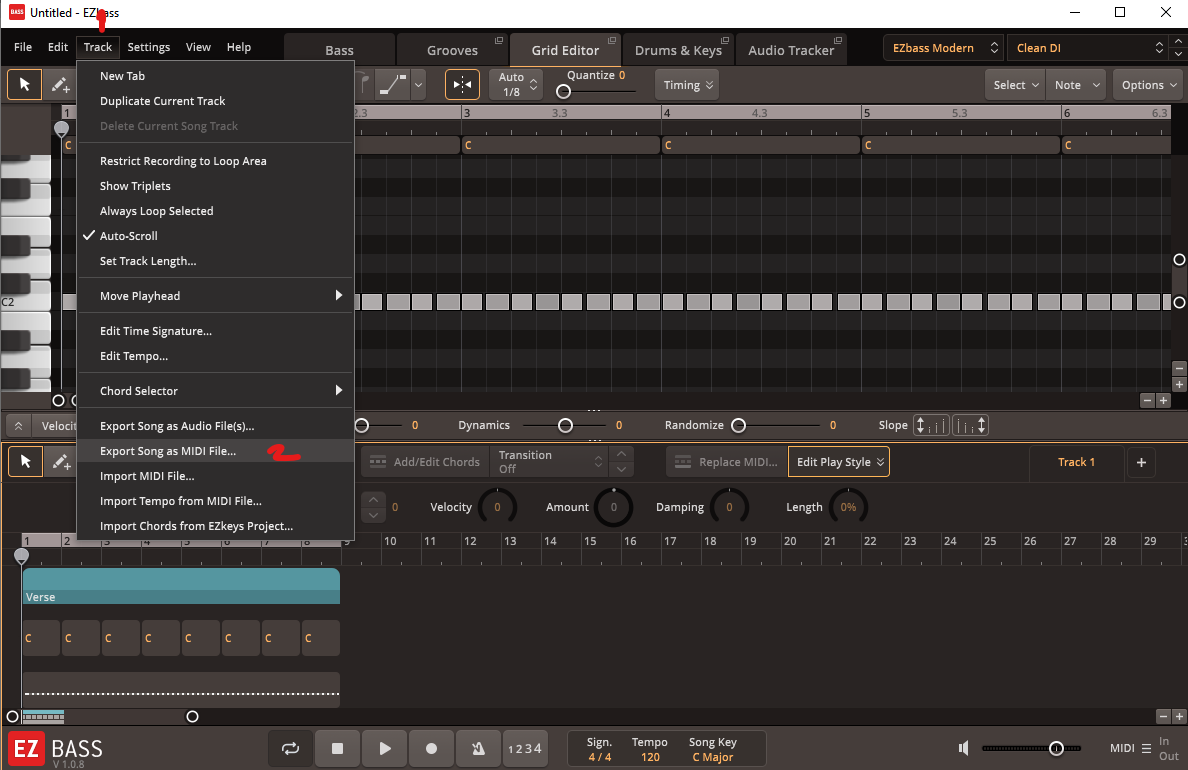Expand the Move Playhead submenu
Viewport: 1188px width, 770px height.
coord(215,296)
